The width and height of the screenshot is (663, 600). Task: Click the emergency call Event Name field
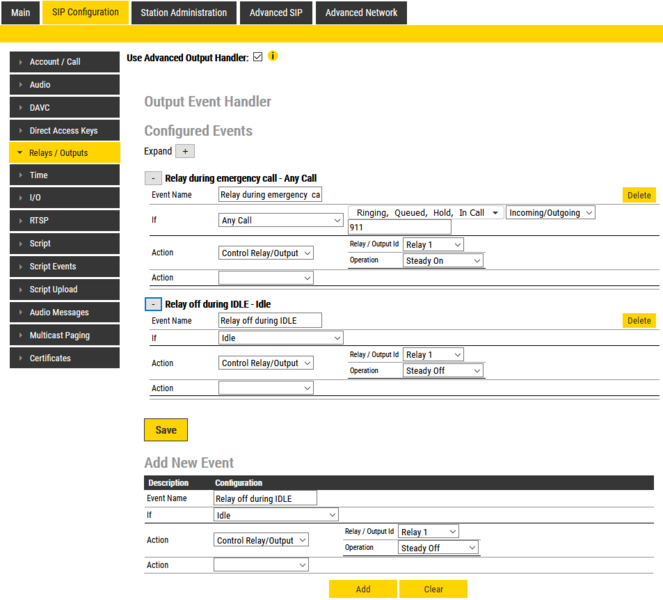coord(270,195)
